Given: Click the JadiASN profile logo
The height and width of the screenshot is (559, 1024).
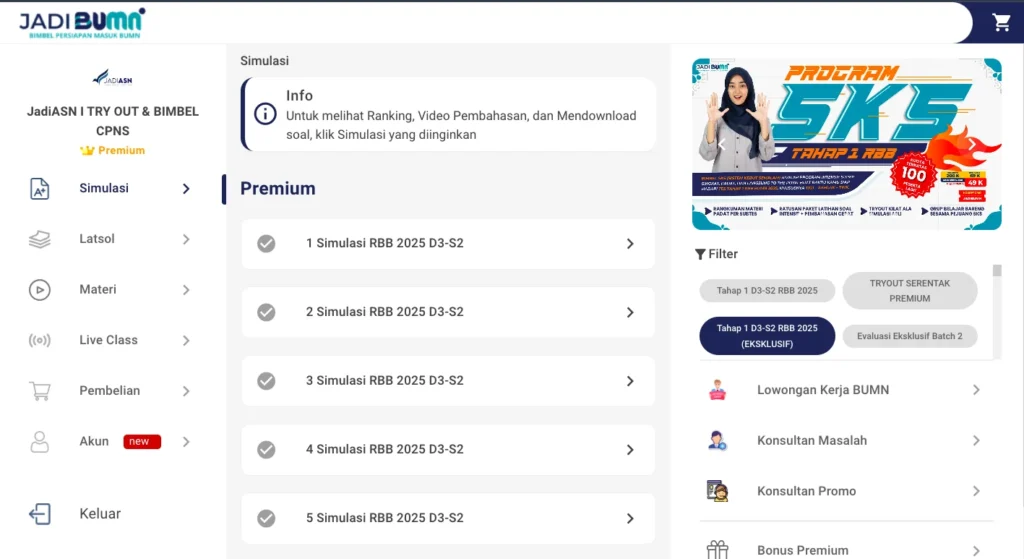Looking at the screenshot, I should pos(112,78).
